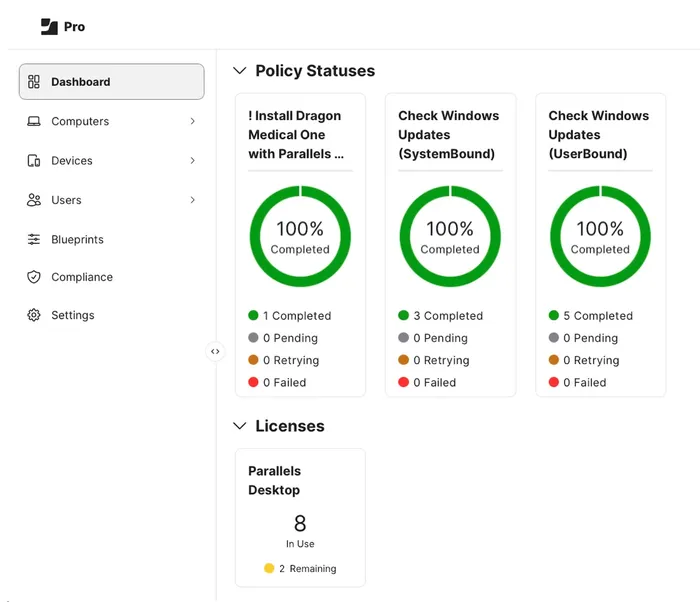Click the Compliance shield icon
Viewport: 700px width, 602px height.
coord(34,277)
